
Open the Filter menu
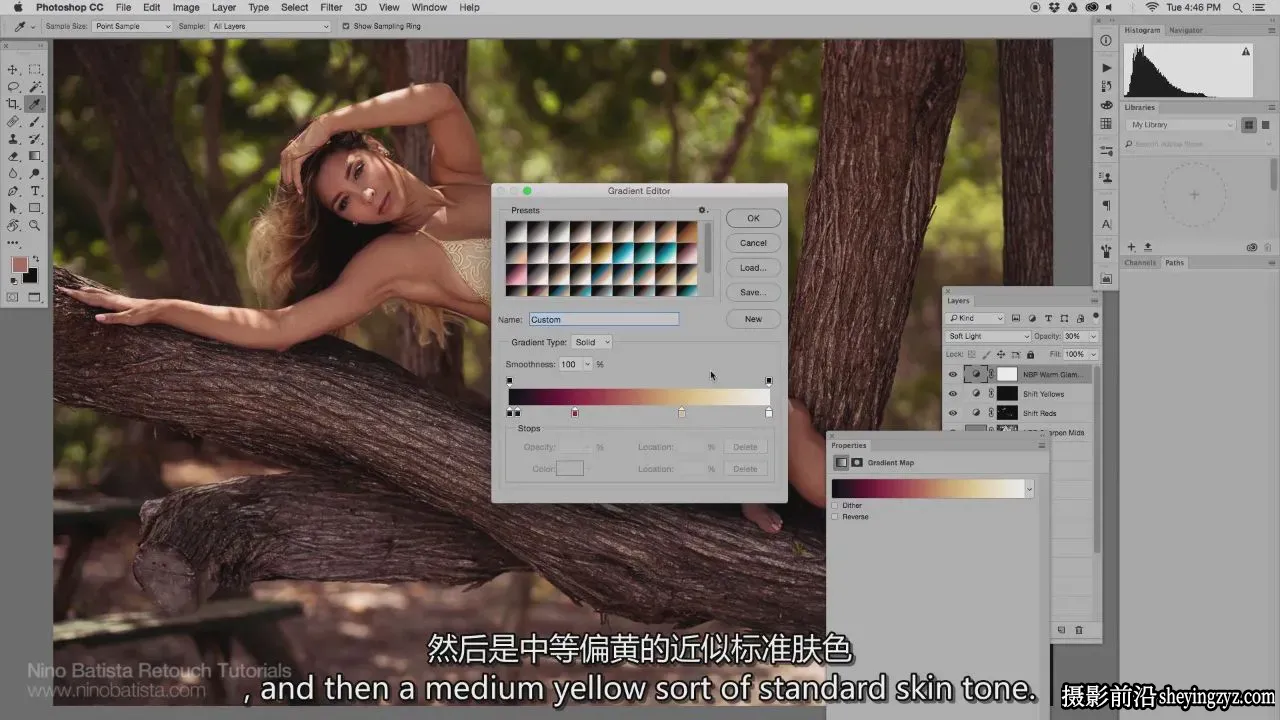[331, 7]
